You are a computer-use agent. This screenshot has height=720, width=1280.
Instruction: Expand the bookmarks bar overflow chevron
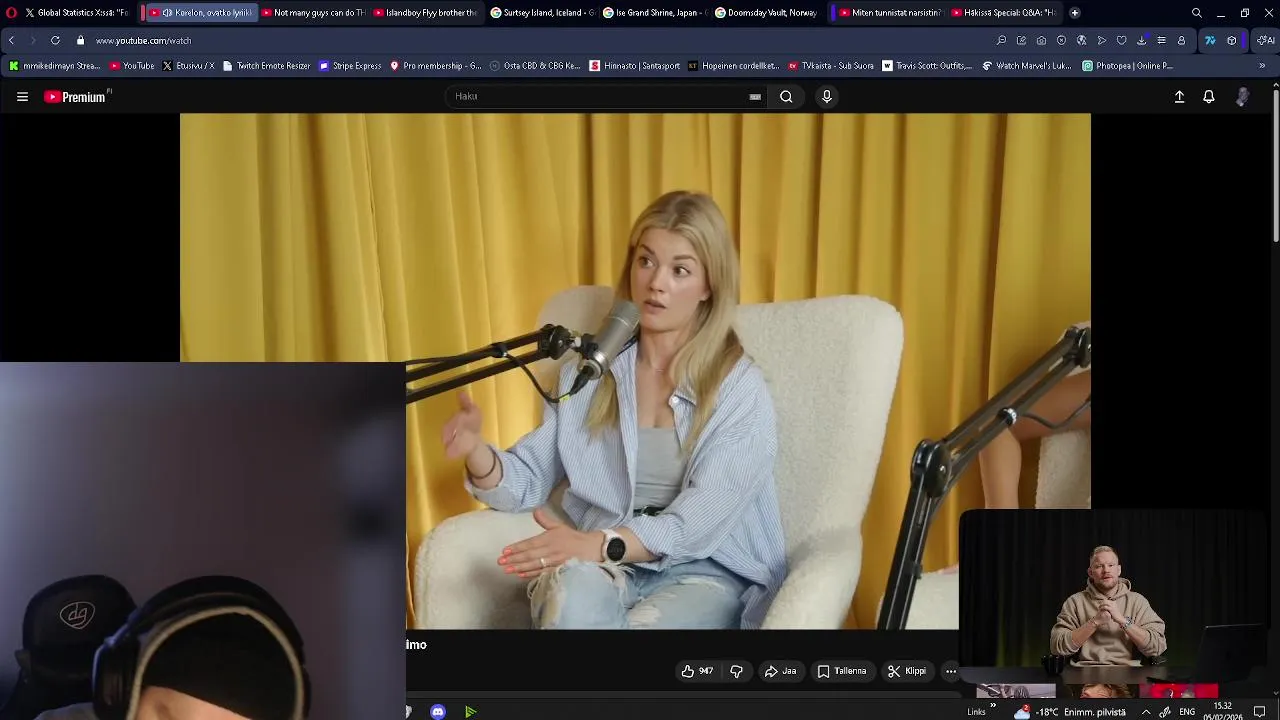point(1262,66)
